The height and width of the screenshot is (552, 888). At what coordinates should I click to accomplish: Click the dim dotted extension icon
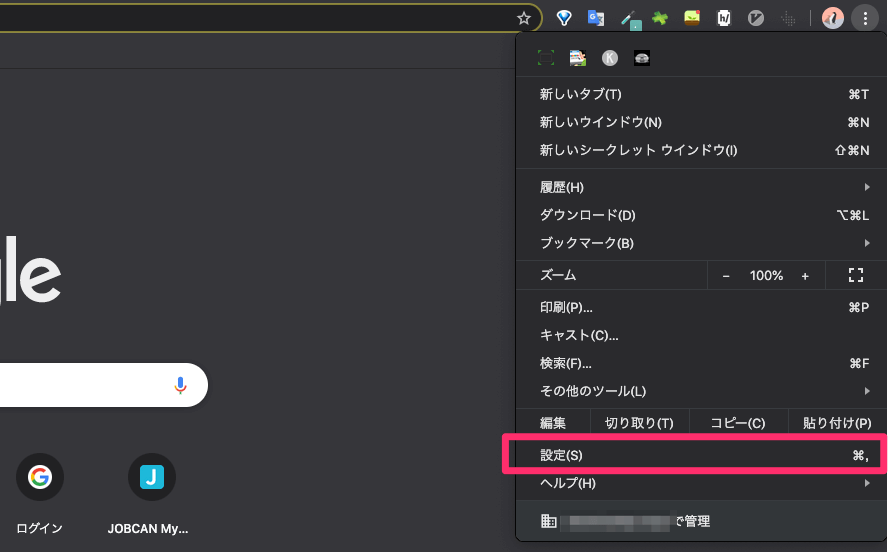coord(788,19)
